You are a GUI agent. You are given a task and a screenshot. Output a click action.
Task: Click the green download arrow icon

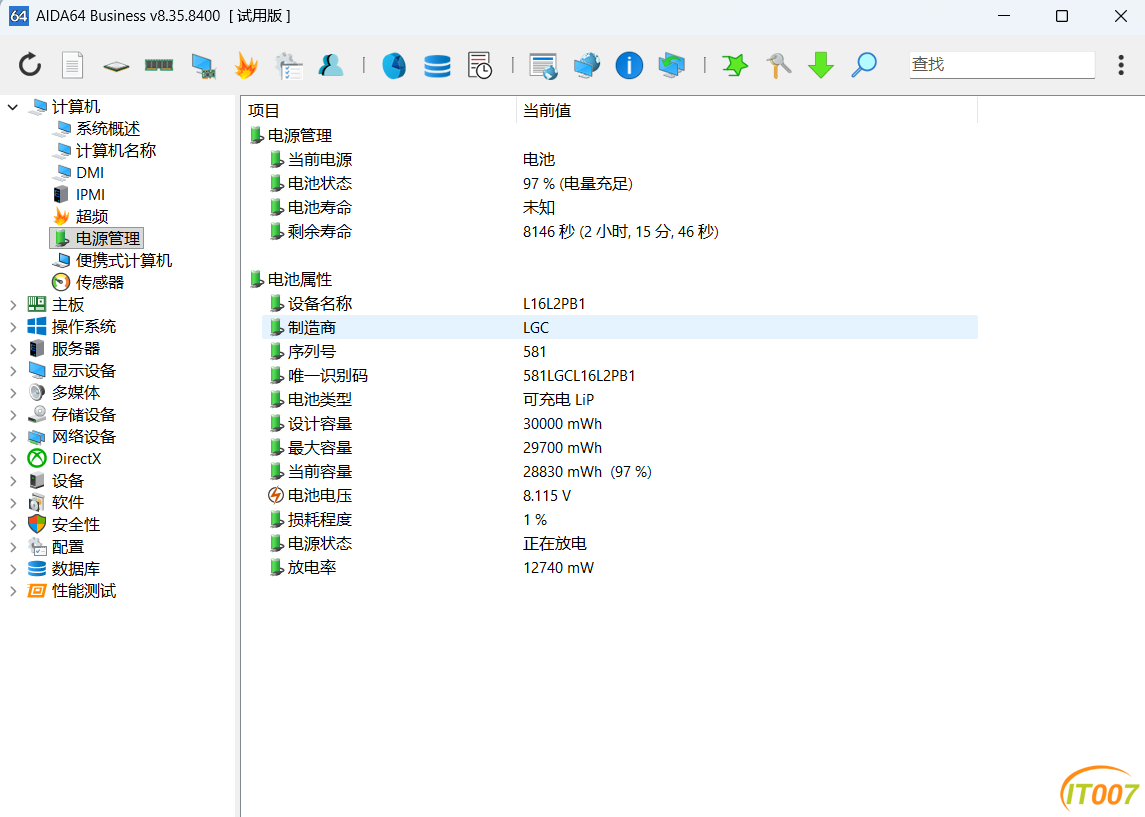coord(821,65)
